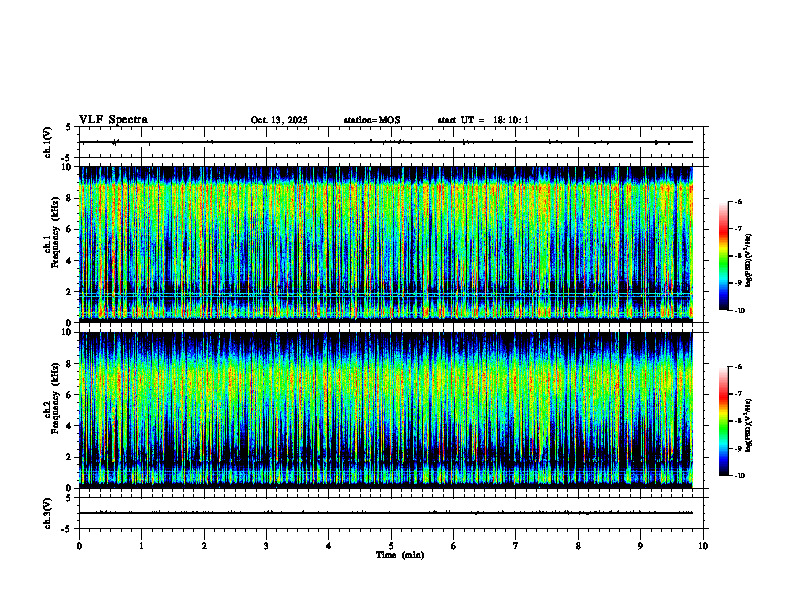Select the ch.1 spectrogram color bar
792x612 pixels.
click(x=723, y=256)
